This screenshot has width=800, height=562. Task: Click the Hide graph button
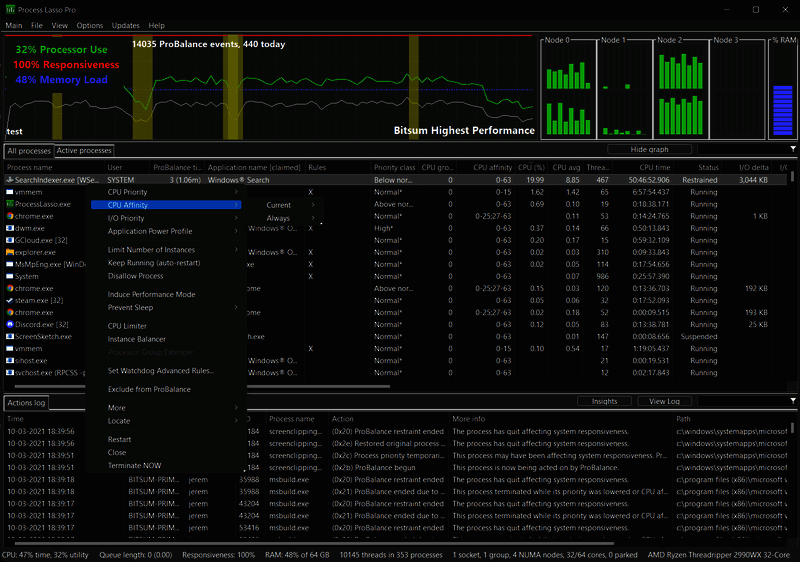[650, 149]
